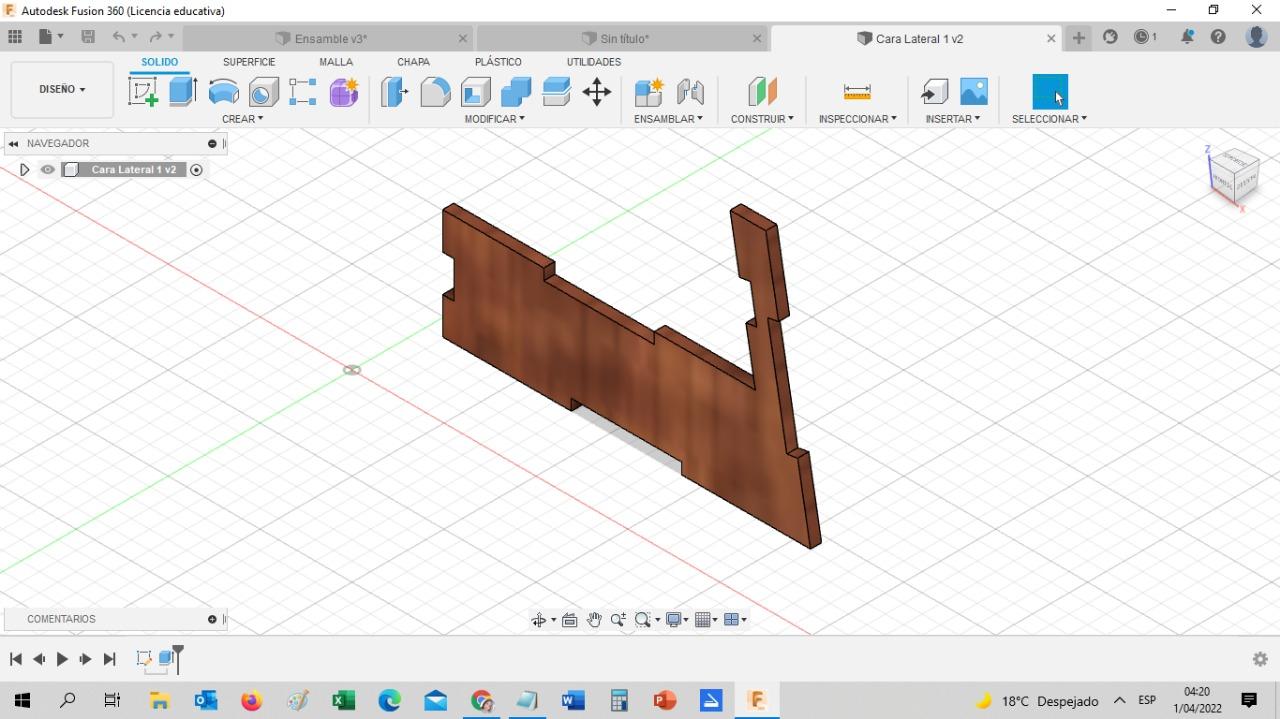Open the INSERTAR dropdown menu
The image size is (1280, 719).
[x=952, y=118]
